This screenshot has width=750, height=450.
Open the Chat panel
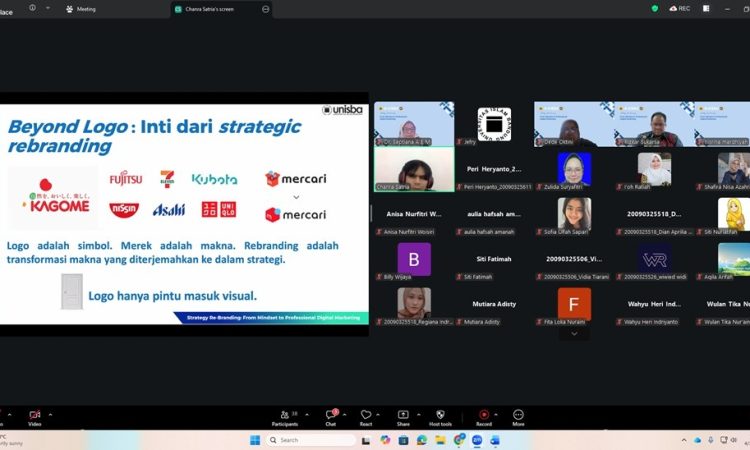pos(330,415)
